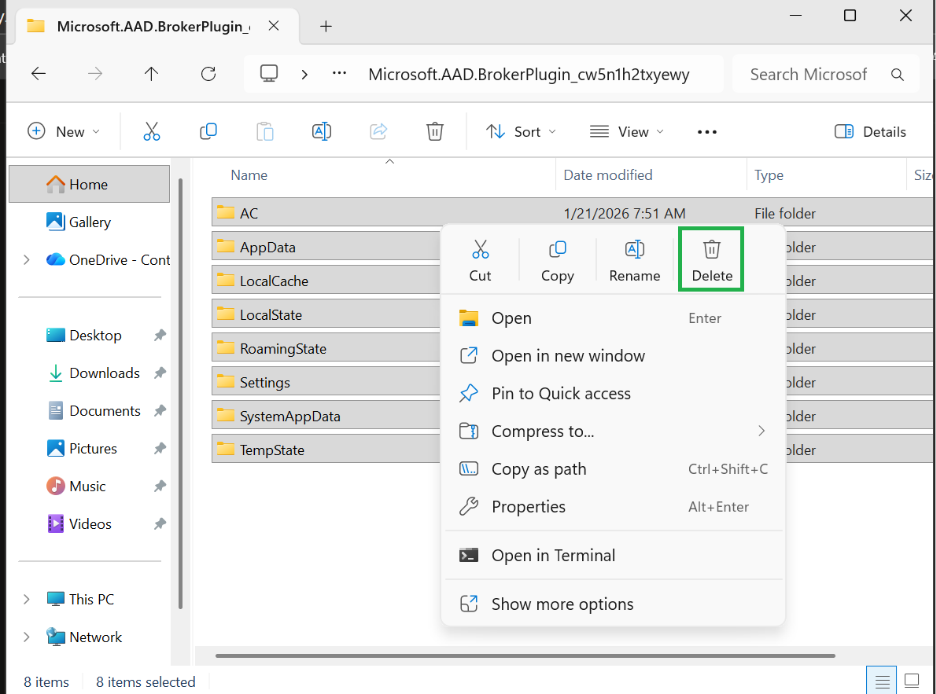
Task: Switch to the details list view icon
Action: coord(882,681)
